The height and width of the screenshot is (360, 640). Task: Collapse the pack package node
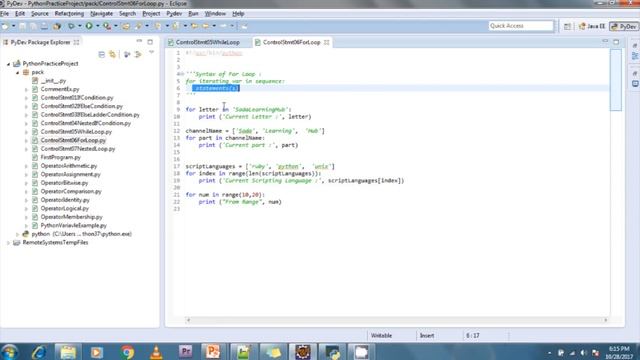tap(18, 72)
